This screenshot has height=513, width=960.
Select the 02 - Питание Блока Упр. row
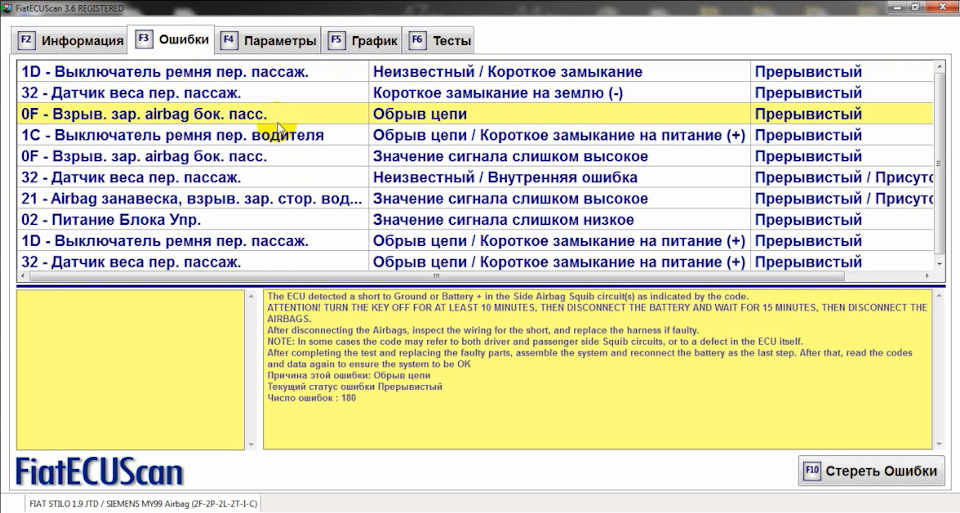(x=475, y=220)
